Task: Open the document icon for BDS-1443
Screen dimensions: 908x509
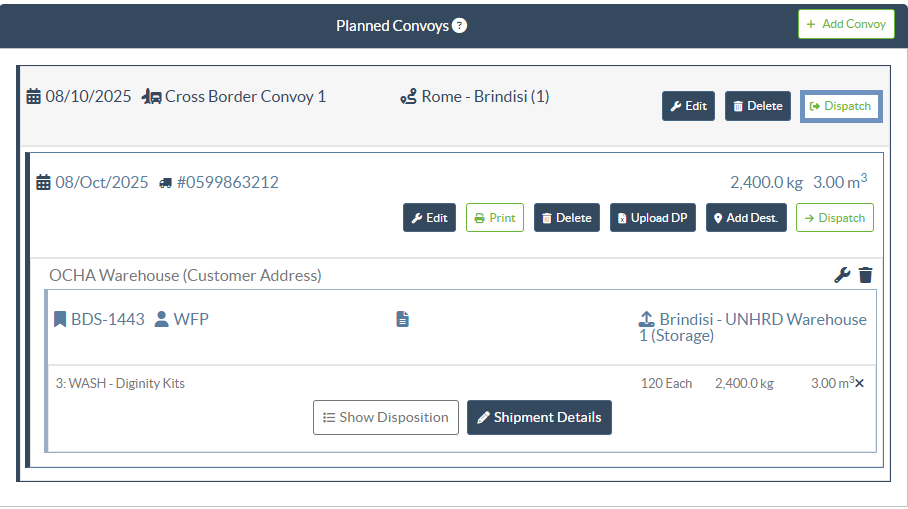Action: pos(402,319)
